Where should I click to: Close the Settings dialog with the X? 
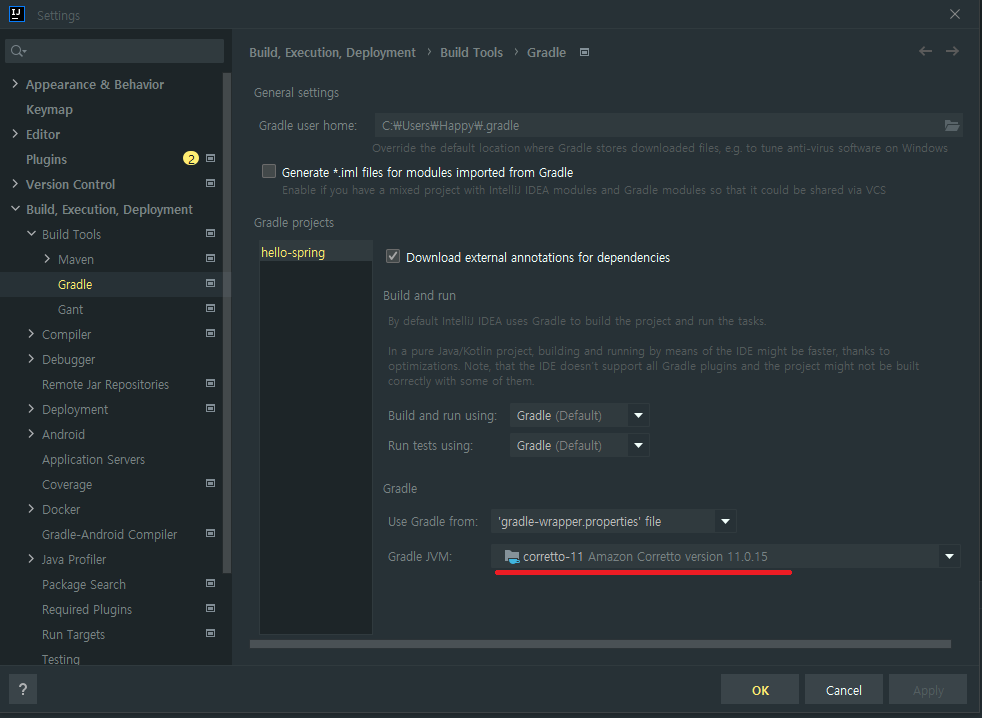pos(954,14)
